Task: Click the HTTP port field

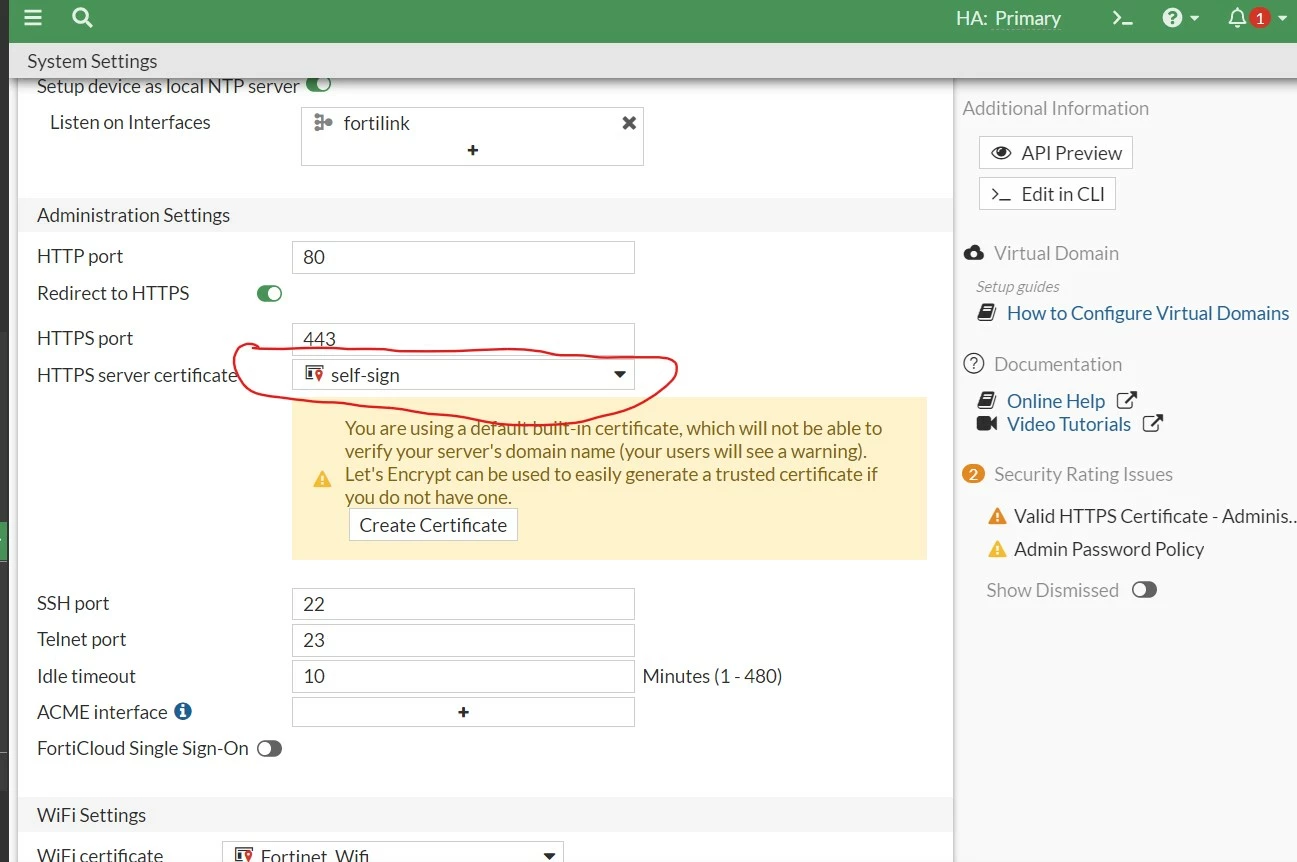Action: point(463,257)
